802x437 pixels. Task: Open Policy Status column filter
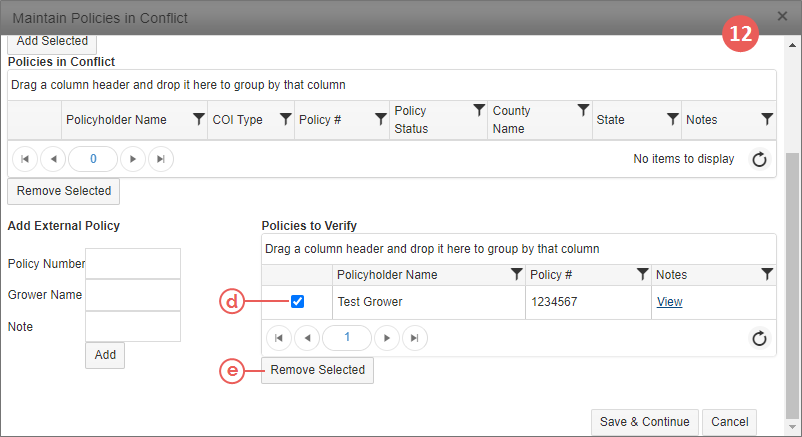[479, 110]
